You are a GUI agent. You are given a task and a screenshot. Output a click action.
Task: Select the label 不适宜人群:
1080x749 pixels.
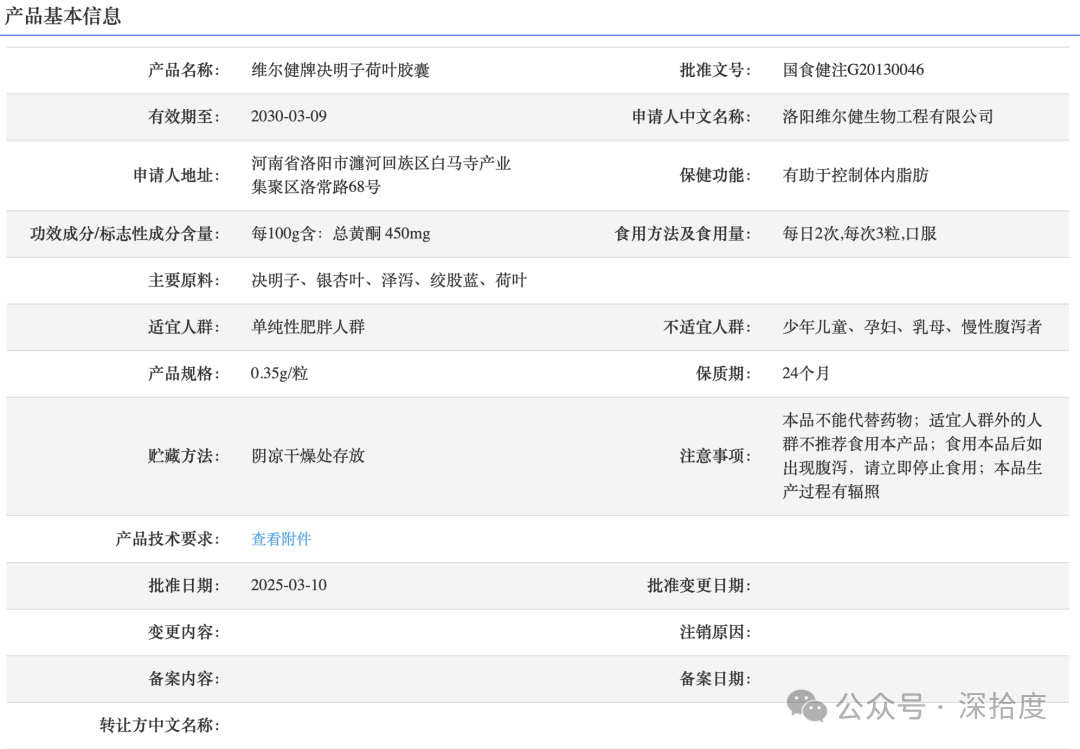(x=707, y=327)
